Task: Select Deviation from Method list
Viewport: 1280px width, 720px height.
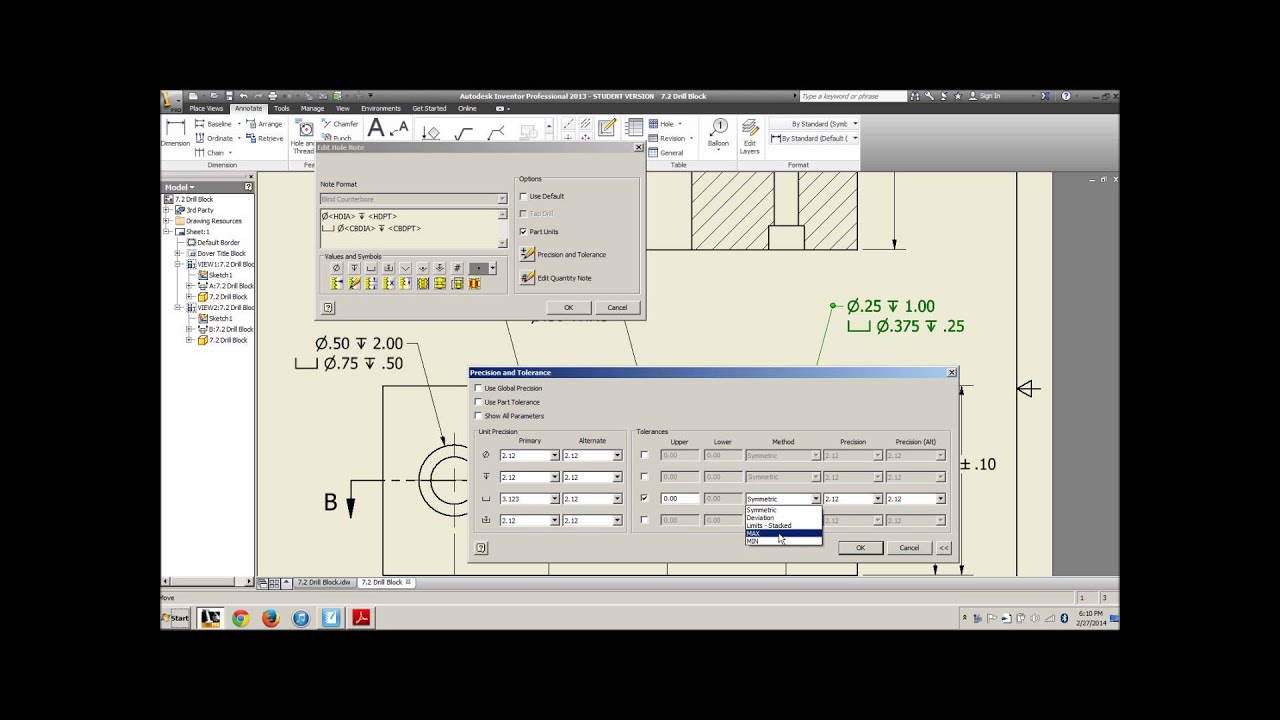Action: coord(783,518)
